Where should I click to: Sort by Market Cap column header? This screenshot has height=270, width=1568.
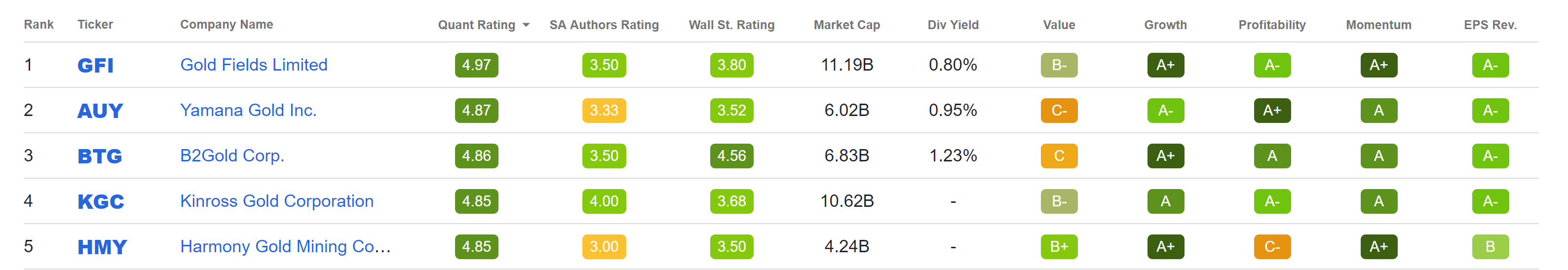[x=847, y=25]
